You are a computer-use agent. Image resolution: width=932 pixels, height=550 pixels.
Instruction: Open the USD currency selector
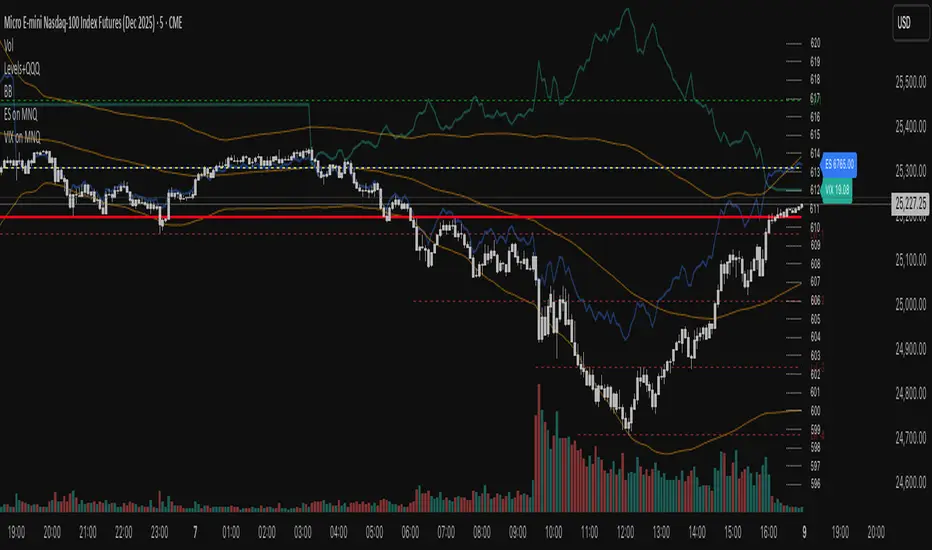click(x=911, y=23)
